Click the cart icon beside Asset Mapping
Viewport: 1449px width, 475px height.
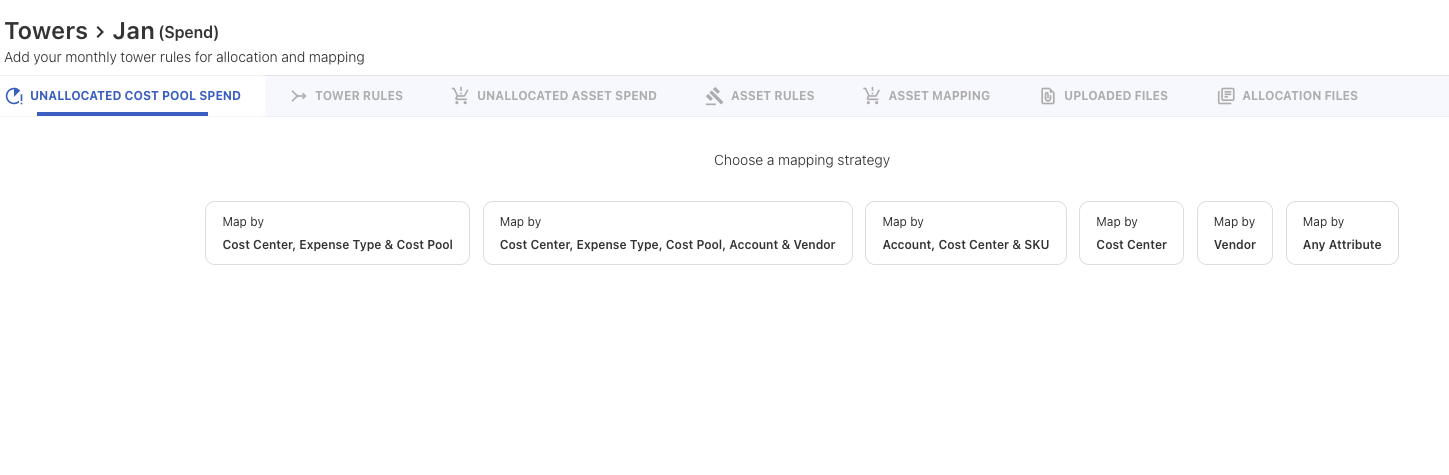click(871, 96)
